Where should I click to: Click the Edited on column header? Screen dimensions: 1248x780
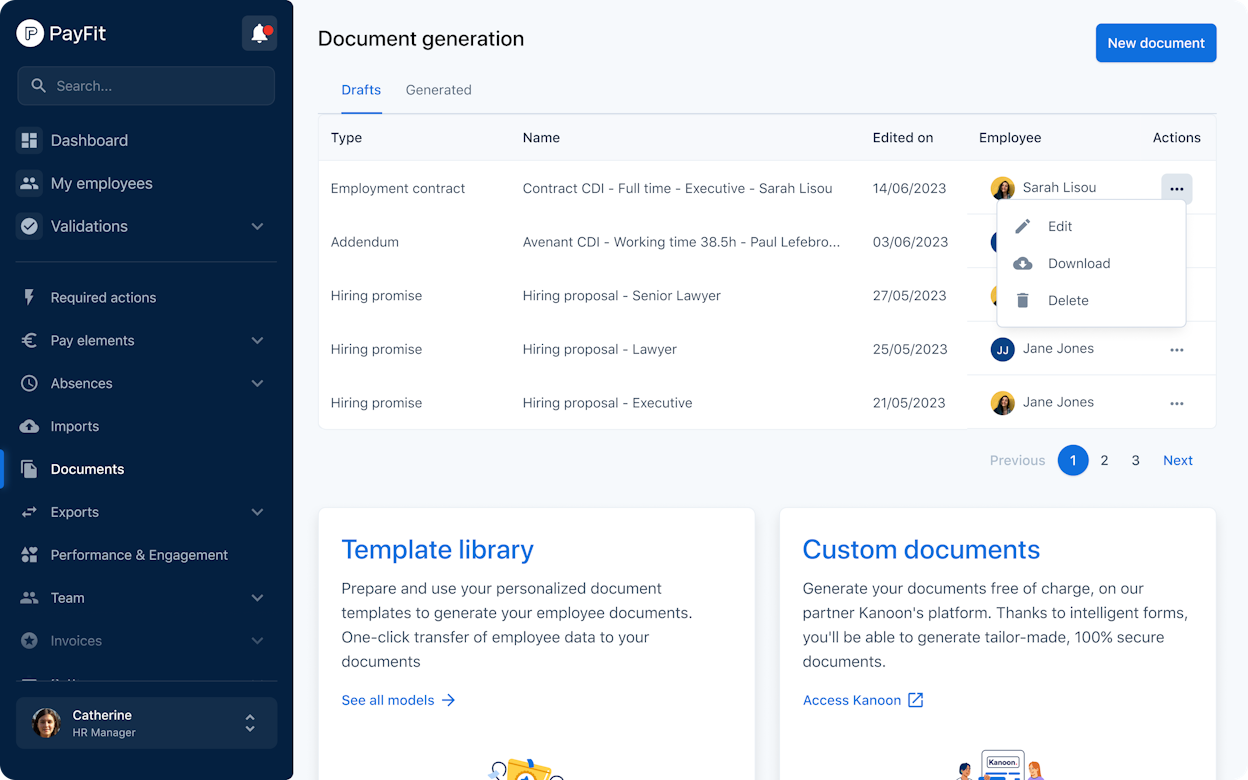902,138
